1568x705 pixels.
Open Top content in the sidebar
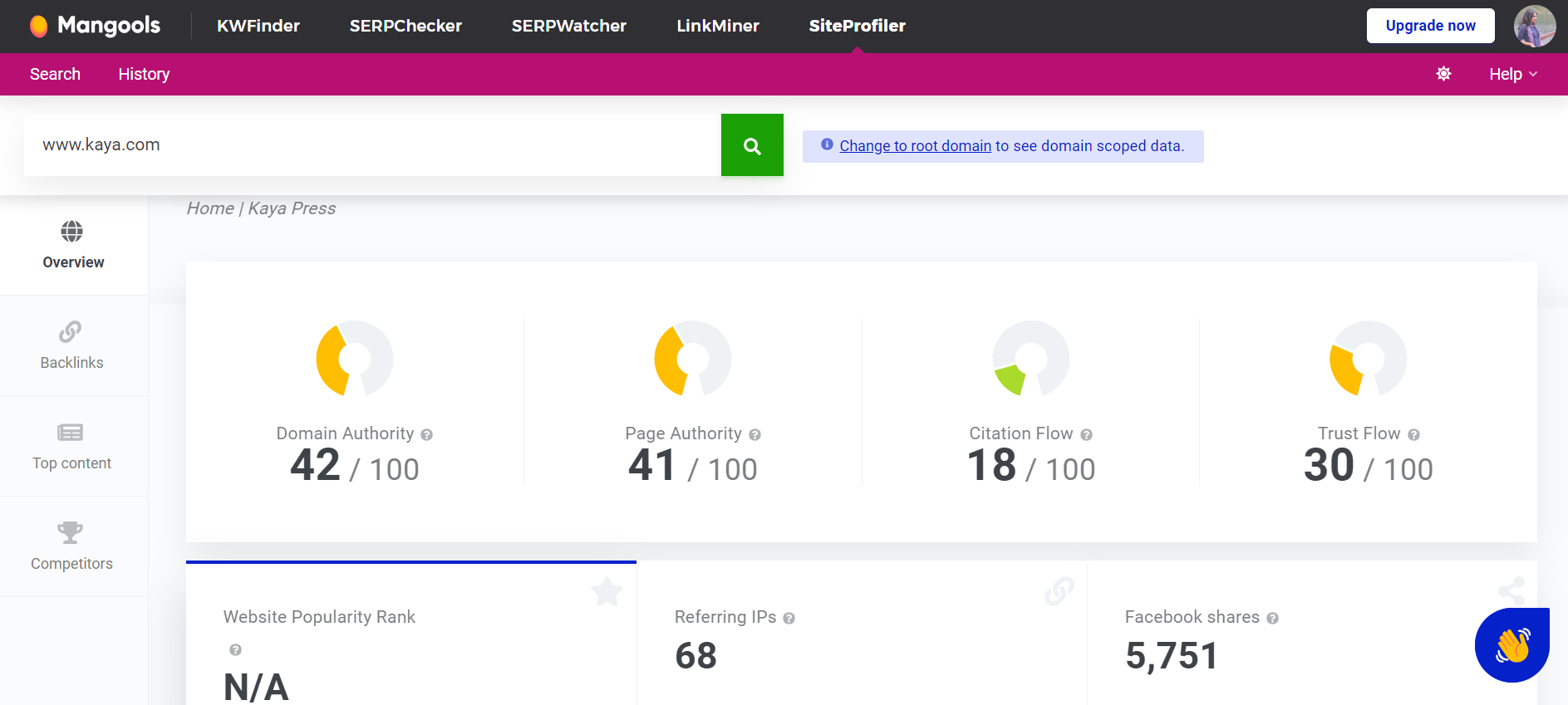(73, 446)
